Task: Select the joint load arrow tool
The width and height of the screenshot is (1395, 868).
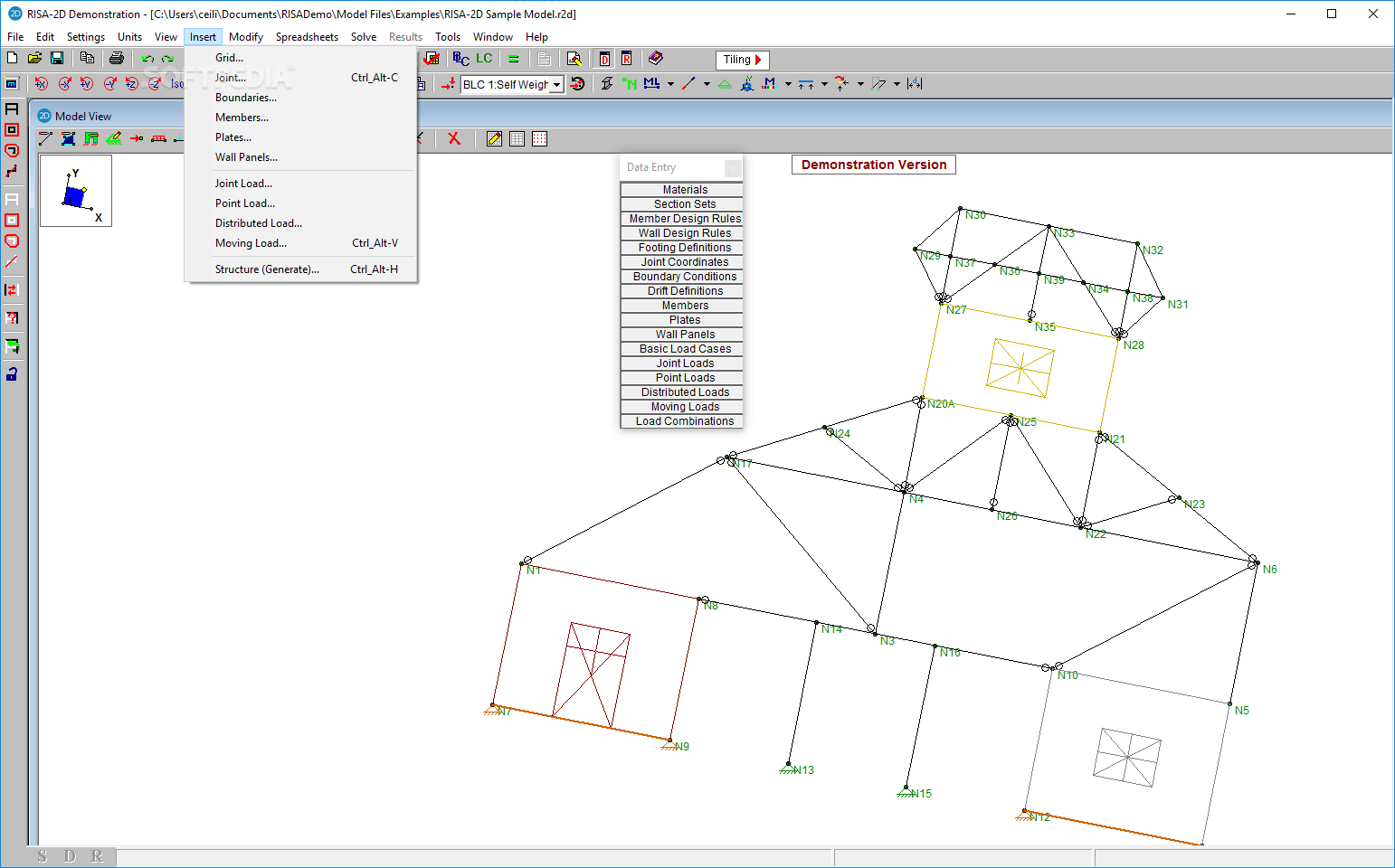Action: pos(136,138)
